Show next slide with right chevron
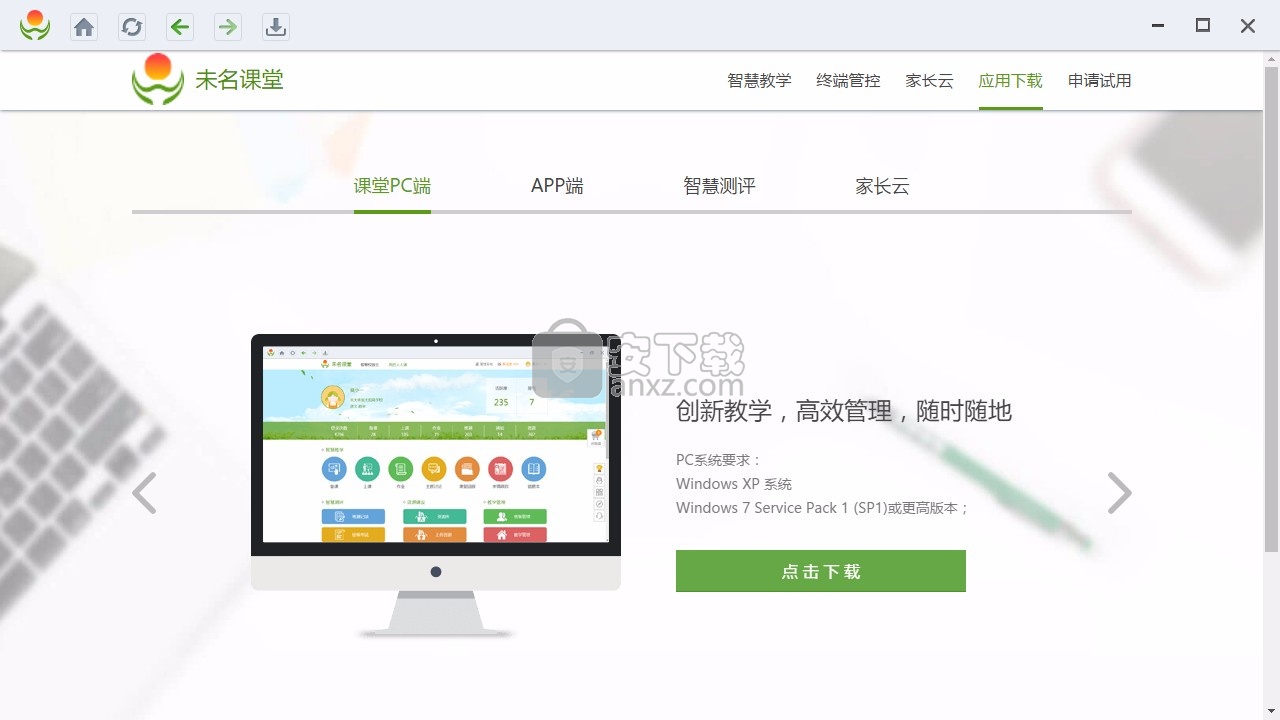This screenshot has width=1280, height=720. [x=1119, y=493]
